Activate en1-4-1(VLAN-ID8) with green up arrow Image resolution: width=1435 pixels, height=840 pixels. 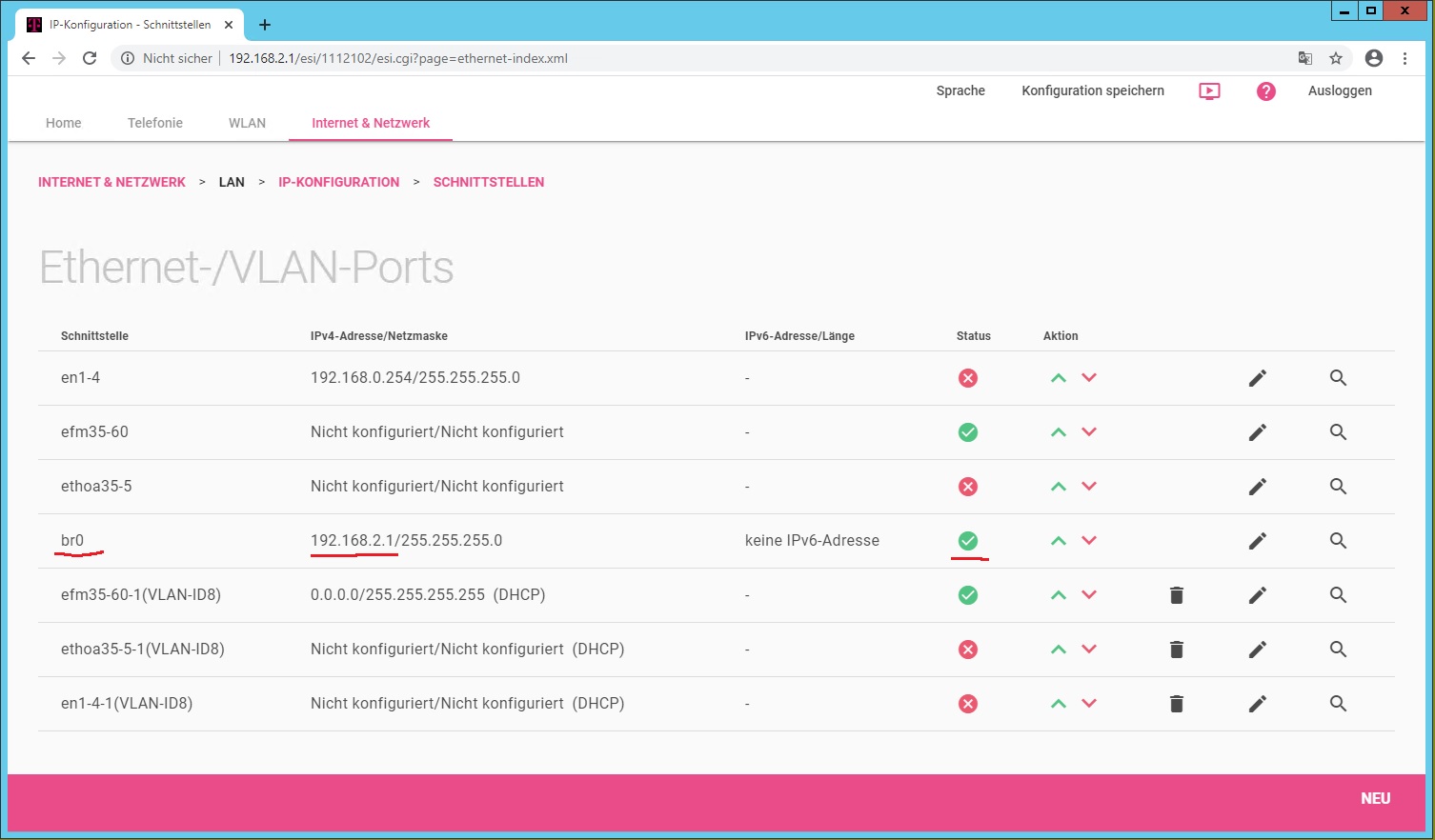[1058, 704]
